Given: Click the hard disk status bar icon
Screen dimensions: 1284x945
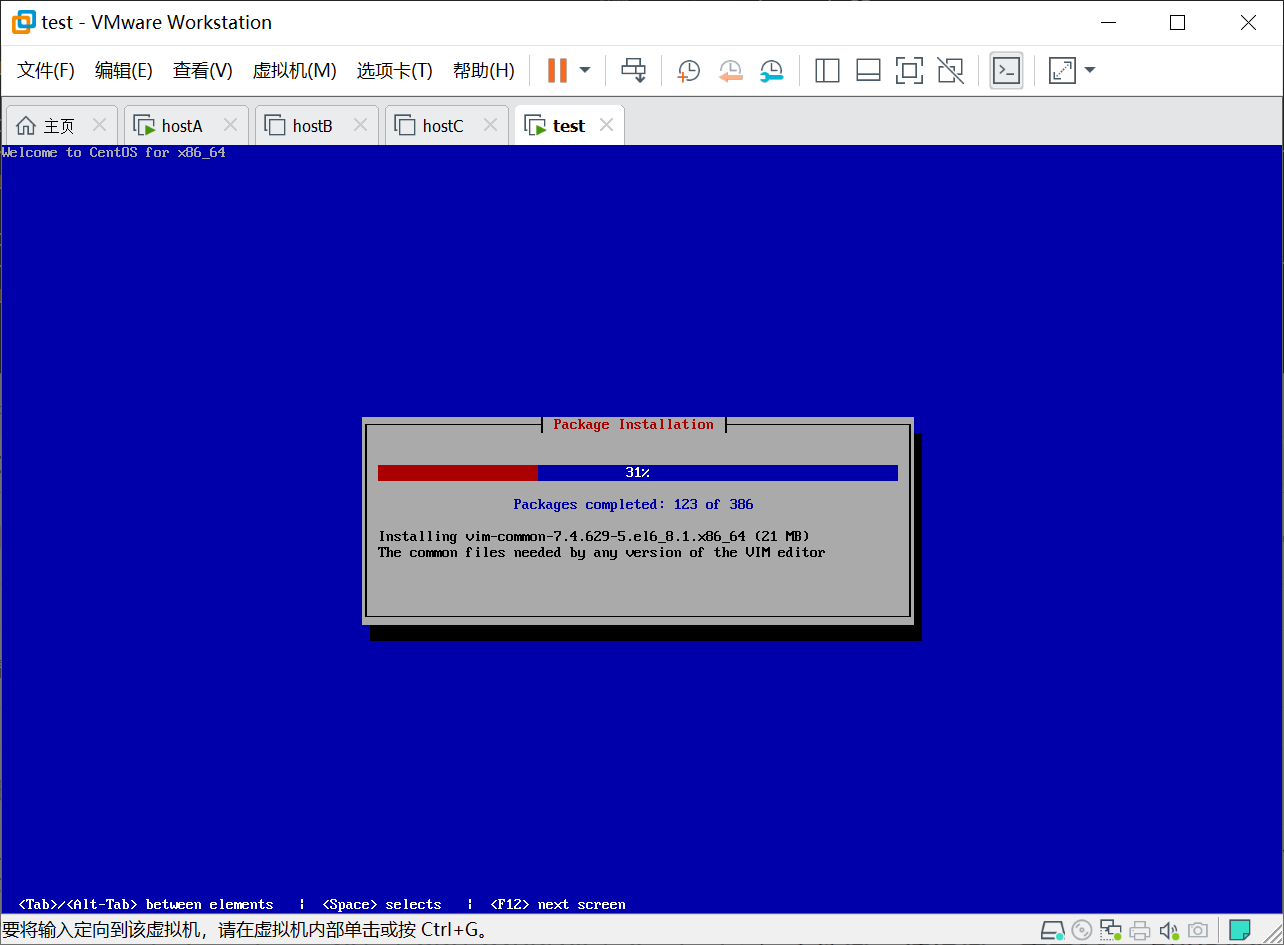Looking at the screenshot, I should click(1053, 931).
